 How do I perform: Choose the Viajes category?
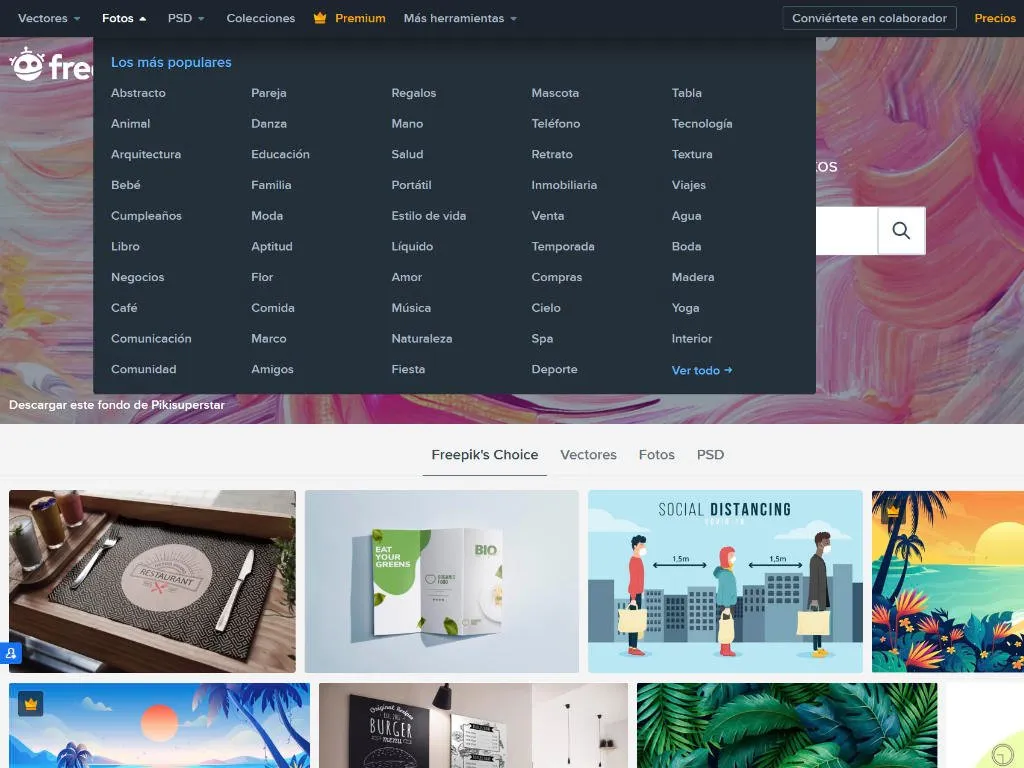[x=688, y=185]
